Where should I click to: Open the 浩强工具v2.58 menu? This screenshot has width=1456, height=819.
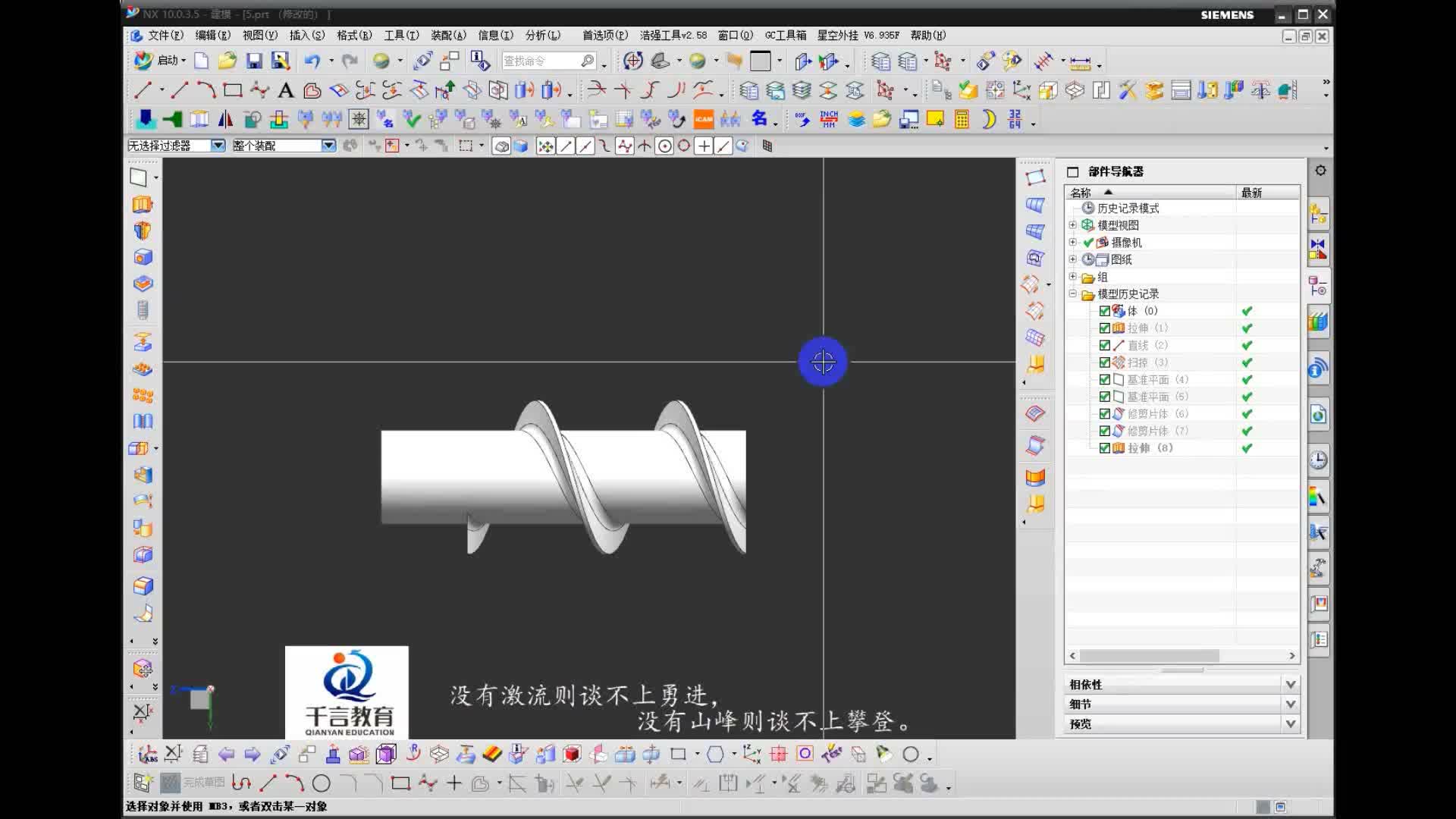click(673, 36)
